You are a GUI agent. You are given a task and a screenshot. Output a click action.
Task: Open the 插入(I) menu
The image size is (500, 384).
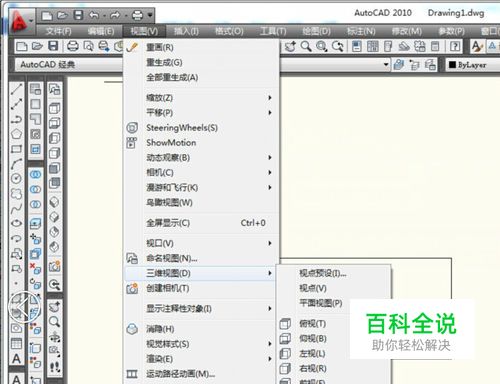point(186,31)
